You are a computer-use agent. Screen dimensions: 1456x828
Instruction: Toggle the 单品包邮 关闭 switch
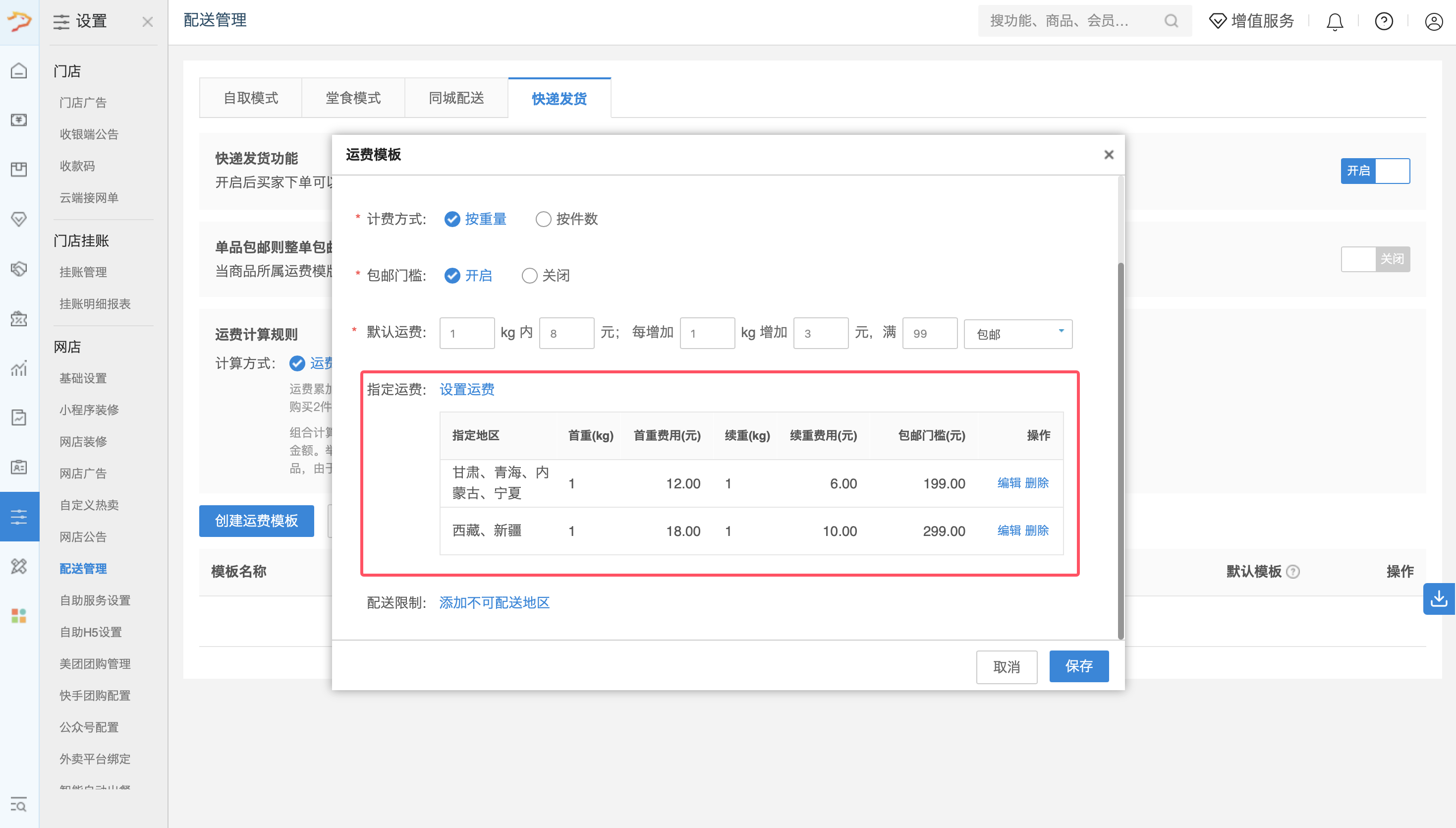1375,259
